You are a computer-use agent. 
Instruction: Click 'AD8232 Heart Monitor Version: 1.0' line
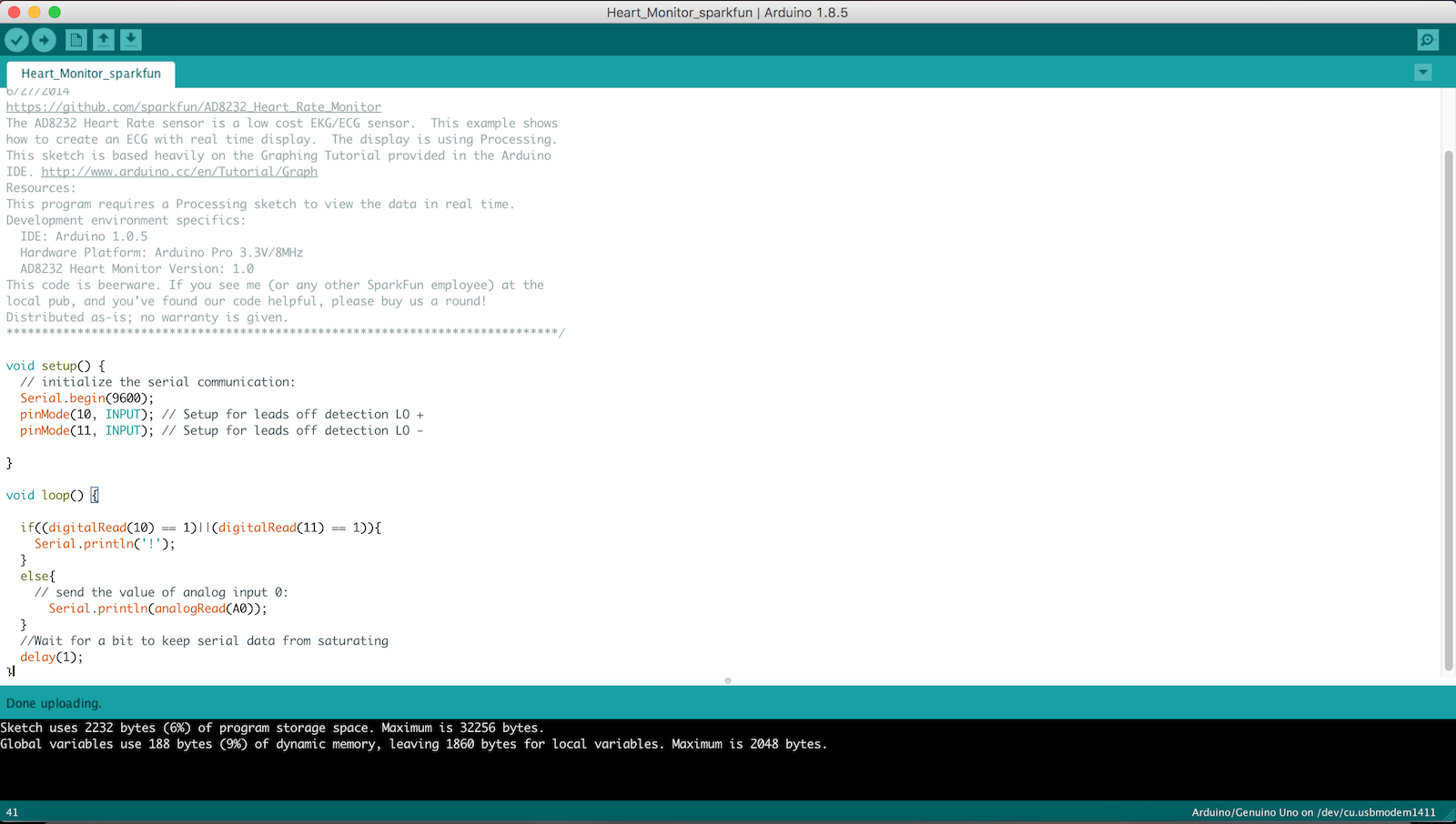click(137, 269)
